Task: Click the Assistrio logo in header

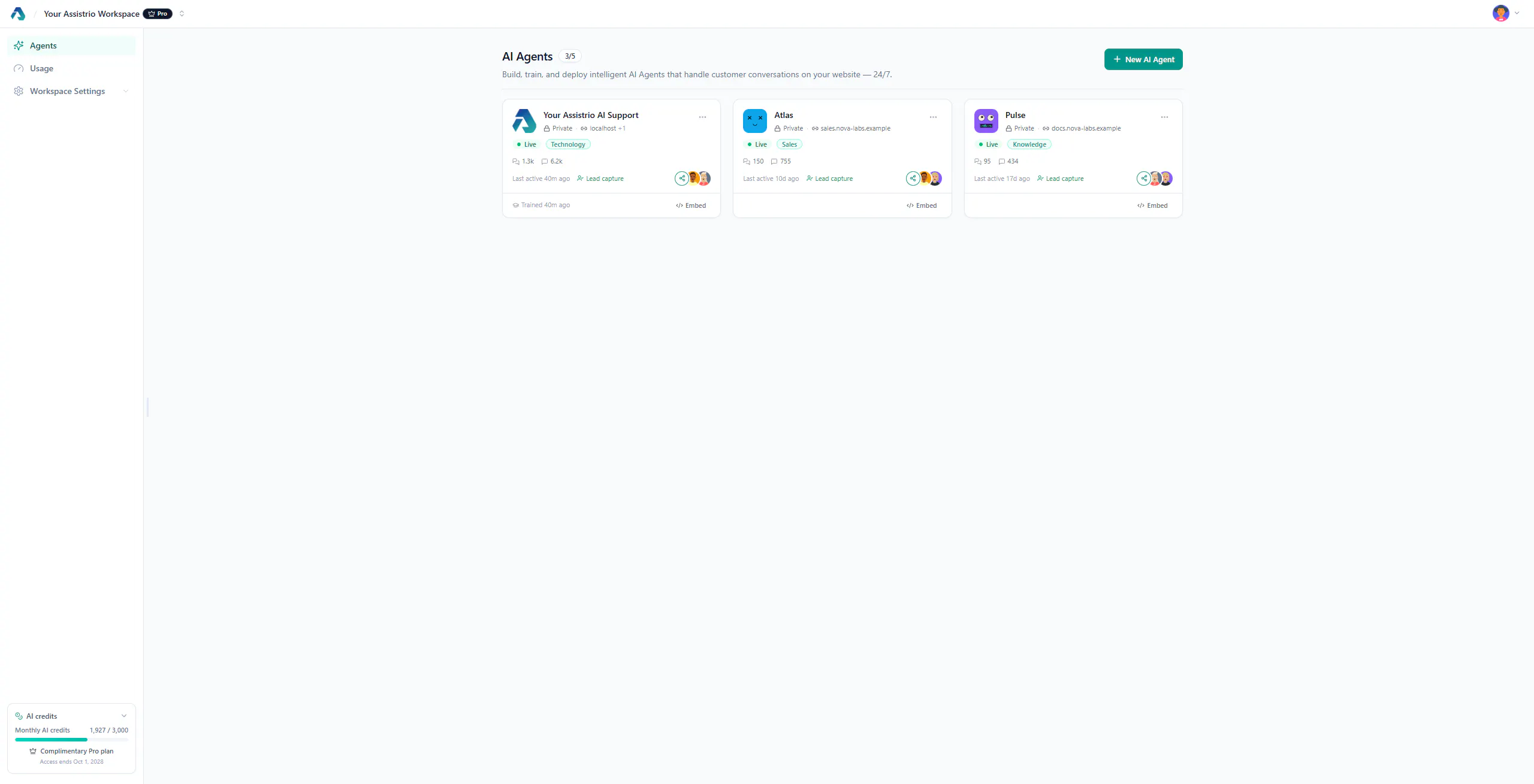Action: (x=18, y=14)
